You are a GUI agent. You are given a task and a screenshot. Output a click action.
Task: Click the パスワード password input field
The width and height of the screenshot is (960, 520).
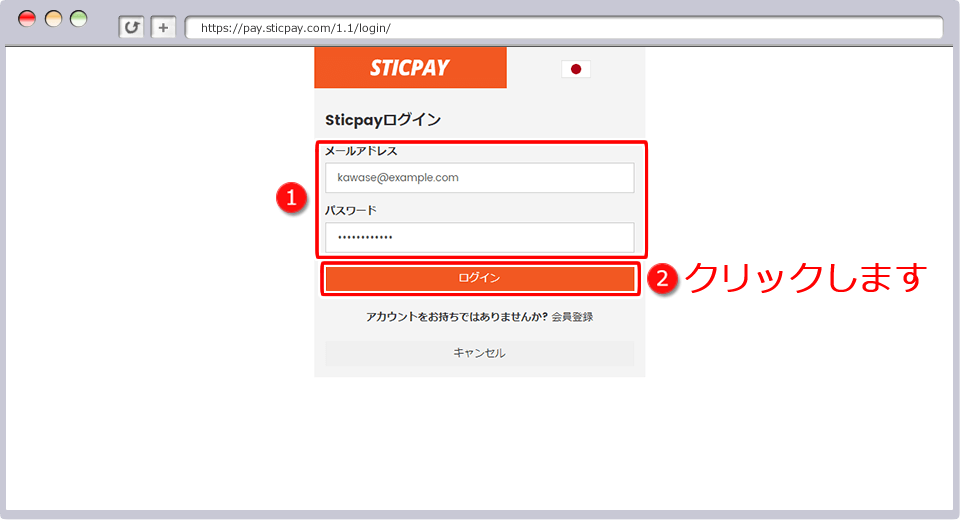[x=479, y=237]
